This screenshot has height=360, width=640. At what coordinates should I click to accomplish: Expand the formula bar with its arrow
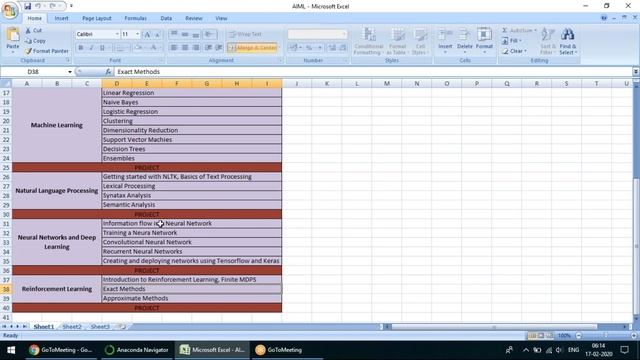pos(636,71)
